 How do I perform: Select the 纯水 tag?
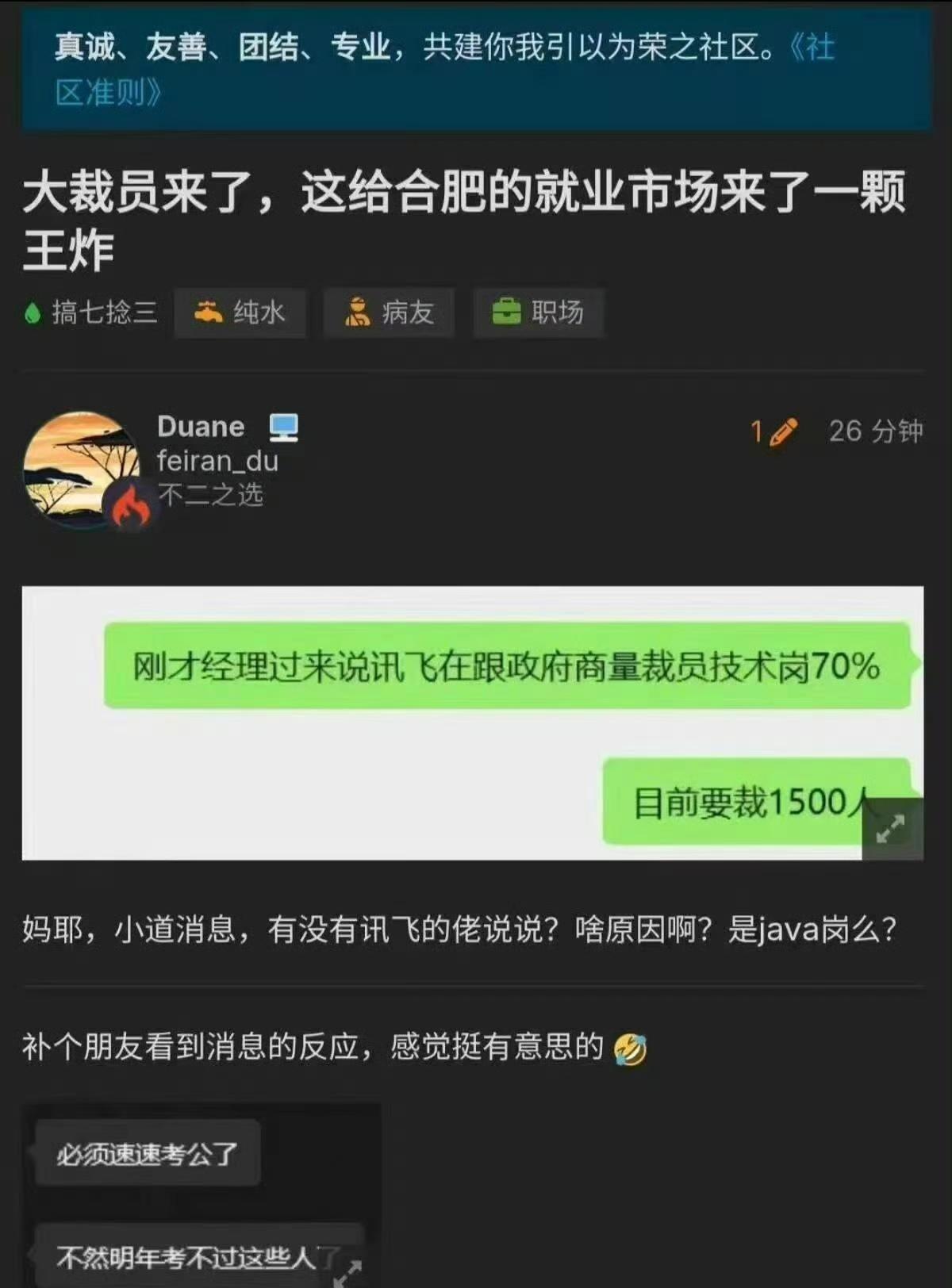tap(240, 312)
